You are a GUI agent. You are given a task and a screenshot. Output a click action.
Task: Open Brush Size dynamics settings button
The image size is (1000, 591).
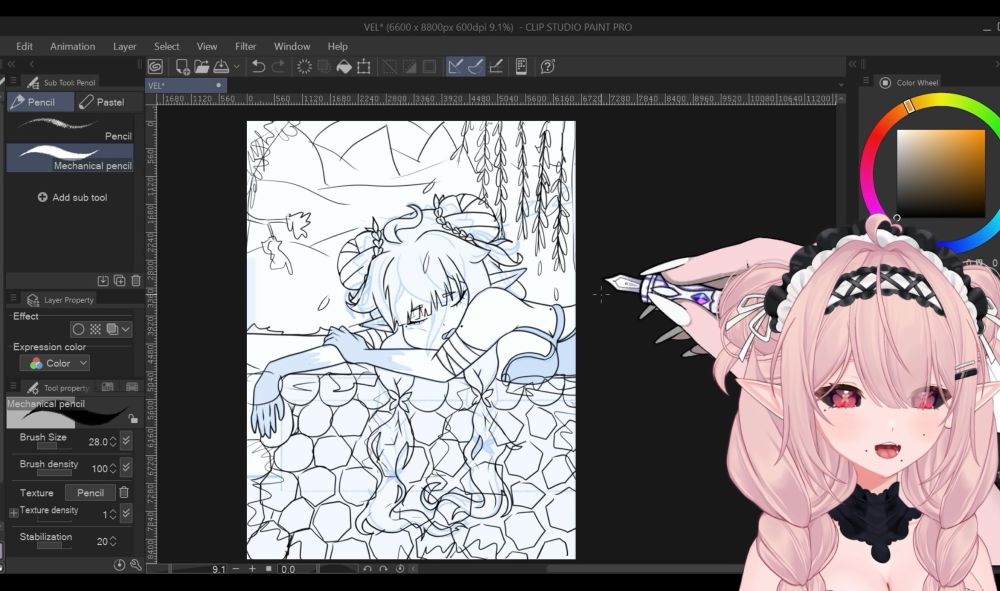(126, 440)
